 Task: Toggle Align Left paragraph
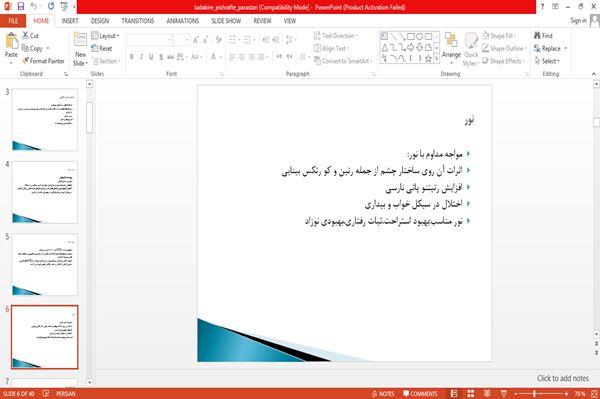pos(232,57)
